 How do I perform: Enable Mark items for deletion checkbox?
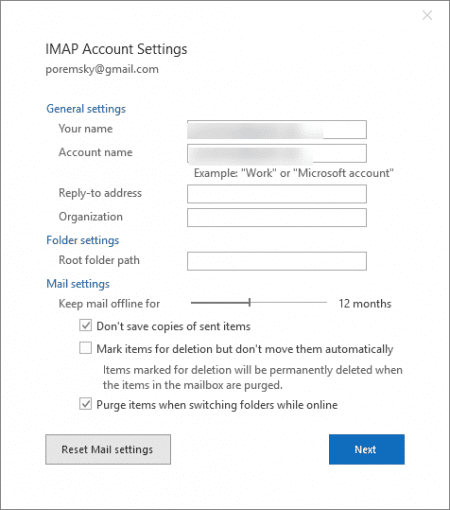tap(86, 348)
